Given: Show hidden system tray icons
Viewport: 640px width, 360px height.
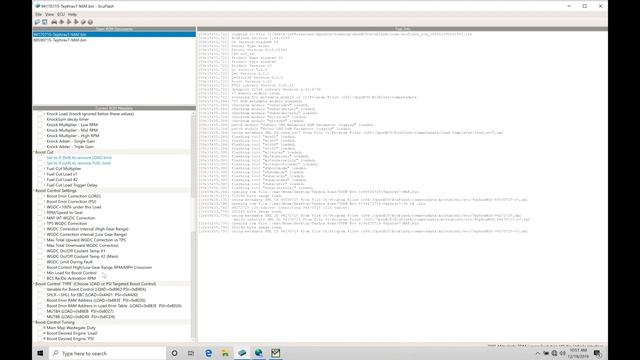Looking at the screenshot, I should tap(538, 353).
